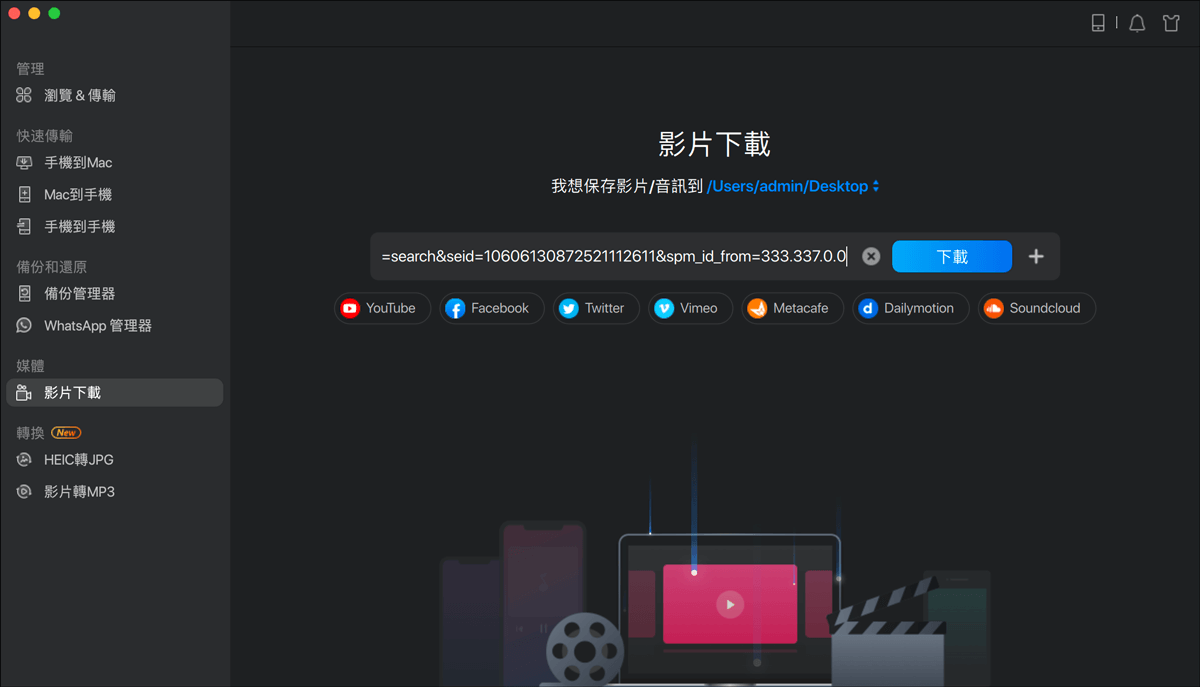
Task: Add another URL with the plus button
Action: coord(1036,256)
